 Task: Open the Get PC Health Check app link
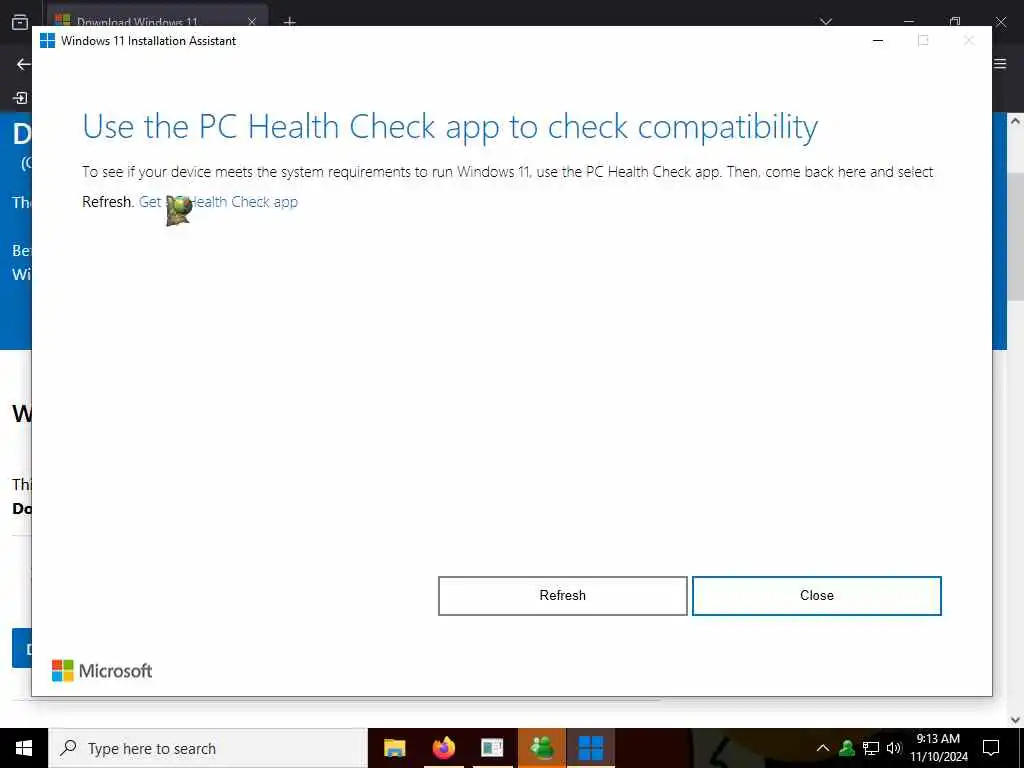tap(218, 202)
